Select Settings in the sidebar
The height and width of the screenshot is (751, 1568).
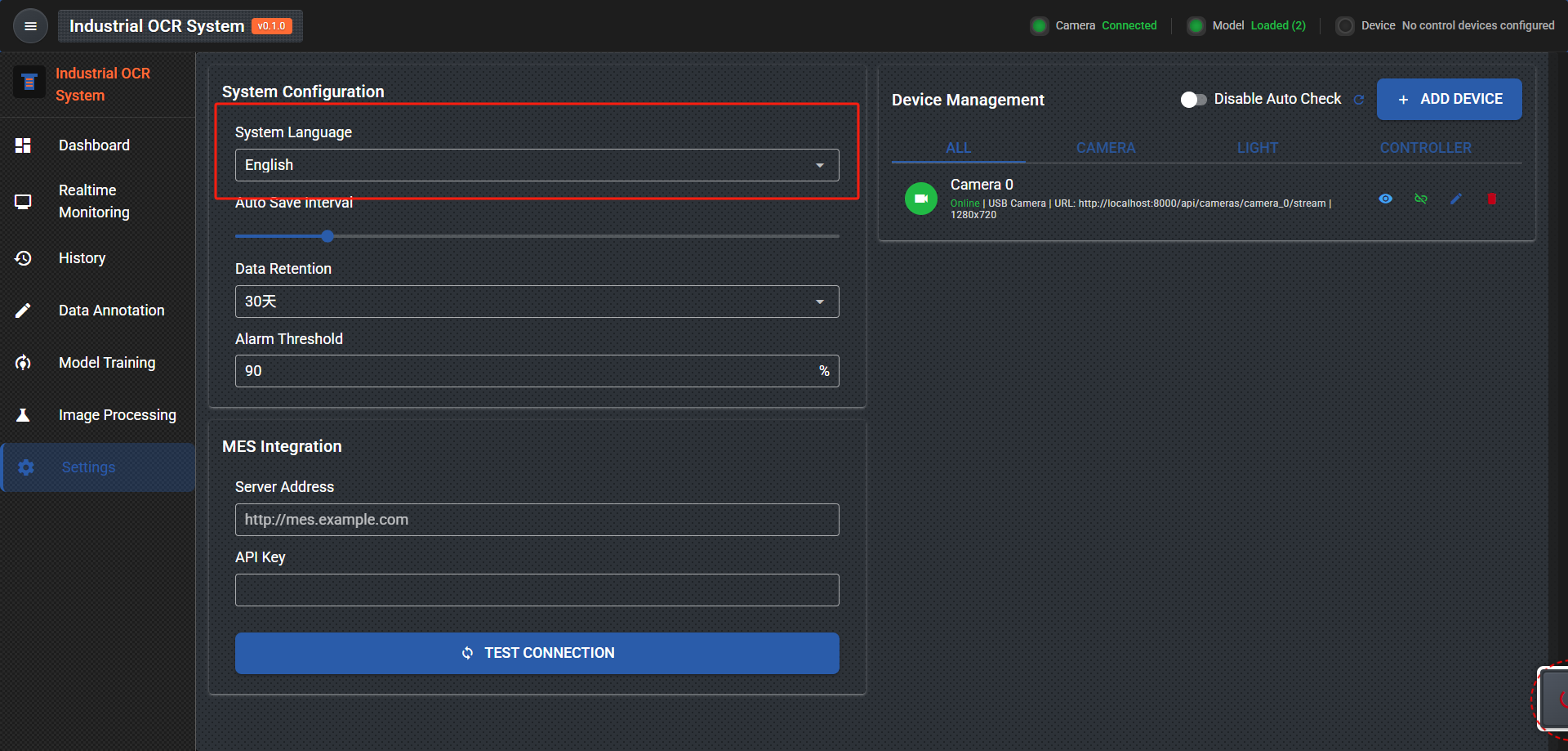(x=98, y=467)
